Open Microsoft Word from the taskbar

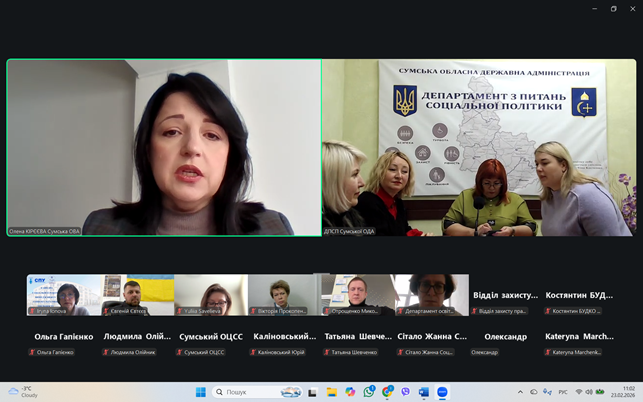coord(423,392)
